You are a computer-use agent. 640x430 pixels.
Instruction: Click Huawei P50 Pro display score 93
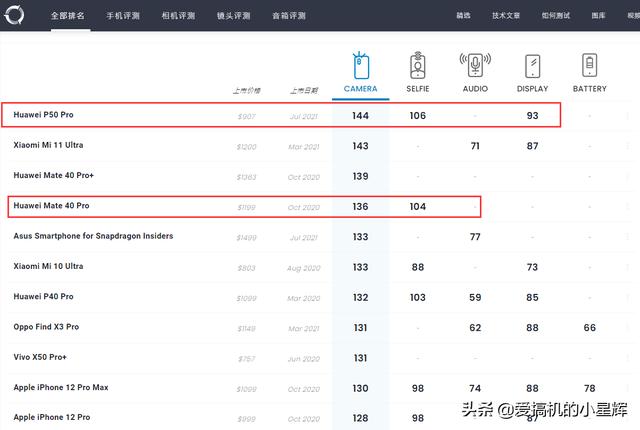click(532, 116)
